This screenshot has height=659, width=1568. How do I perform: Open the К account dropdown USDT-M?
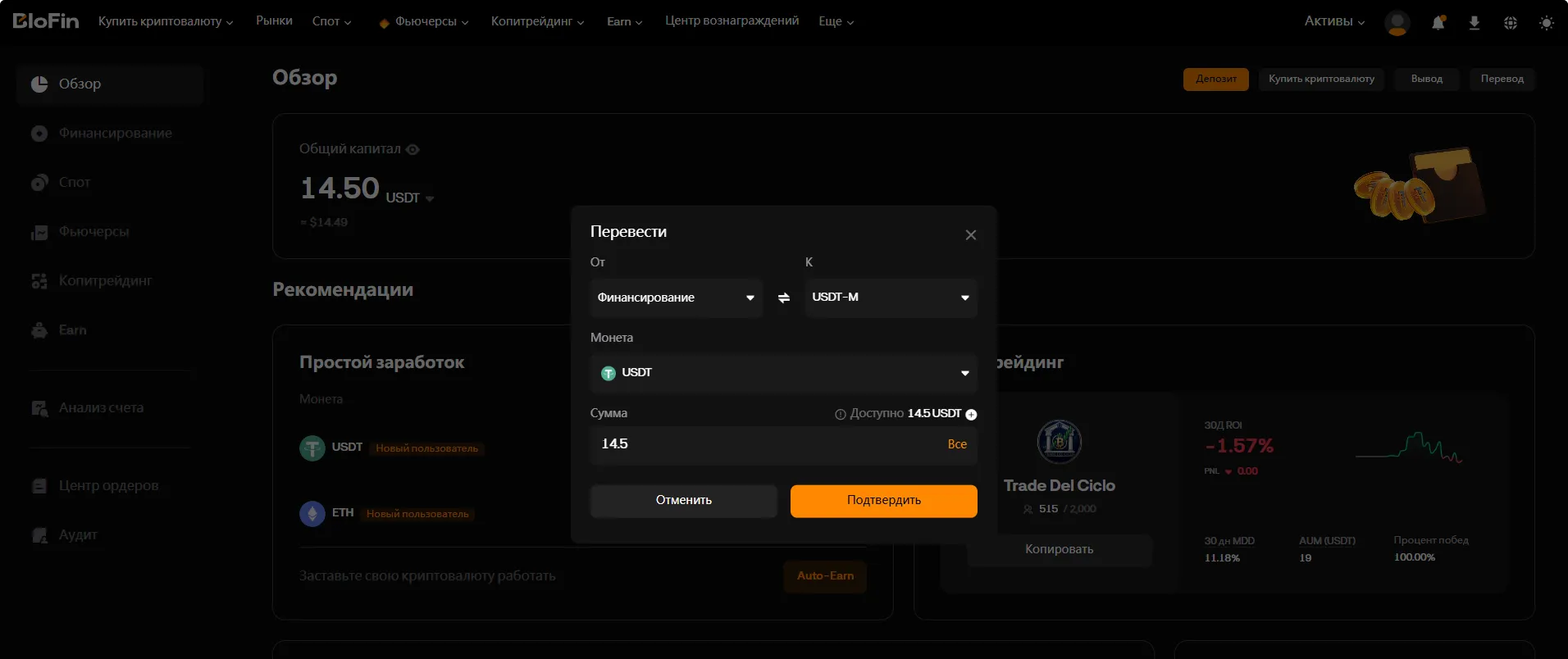tap(891, 298)
